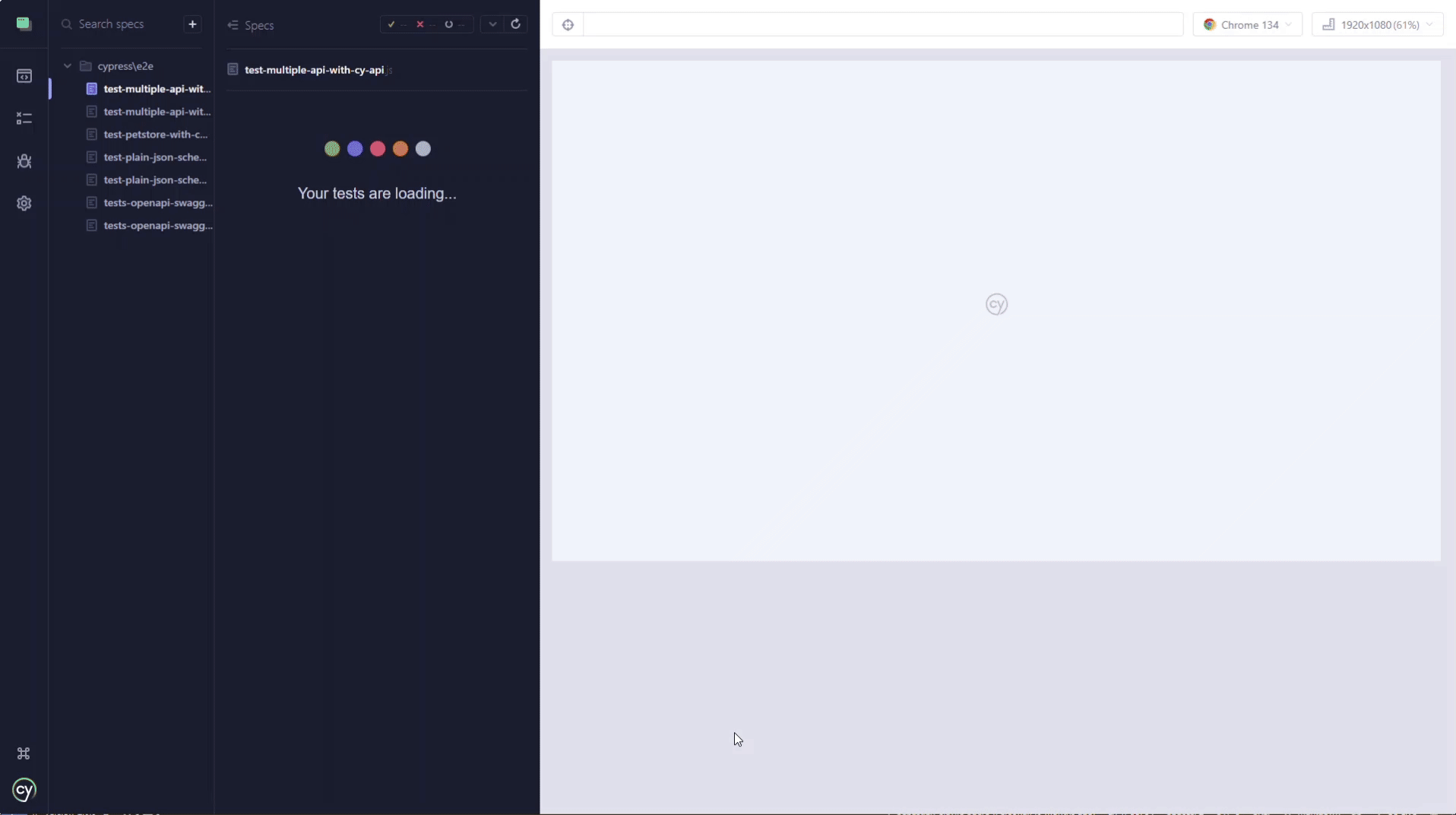Image resolution: width=1456 pixels, height=815 pixels.
Task: Collapse the cypress\e2e folder chevron
Action: coord(68,66)
